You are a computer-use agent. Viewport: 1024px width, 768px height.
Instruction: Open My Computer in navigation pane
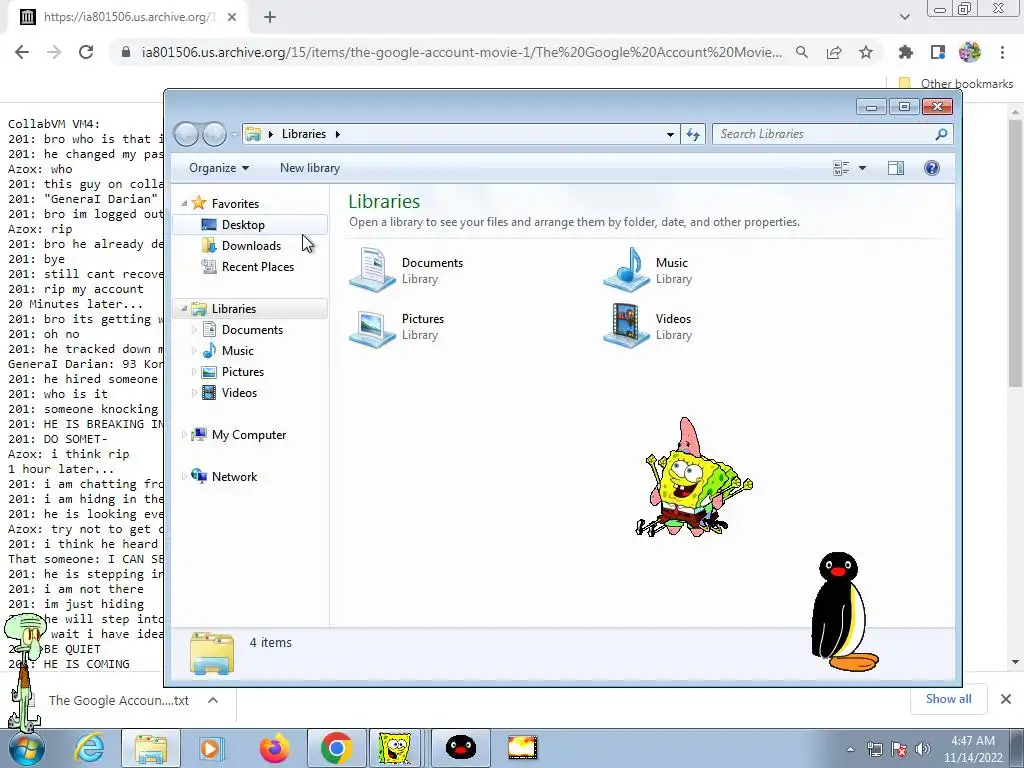[x=249, y=435]
